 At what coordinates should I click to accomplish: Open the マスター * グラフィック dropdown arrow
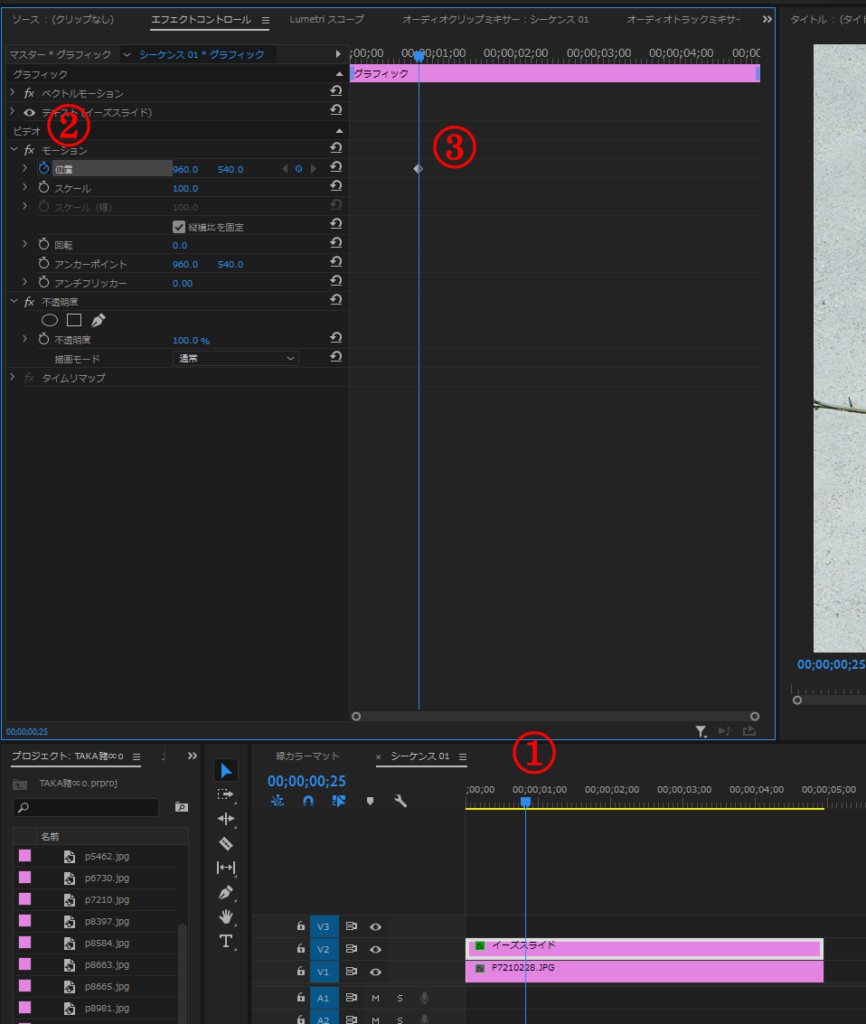127,55
